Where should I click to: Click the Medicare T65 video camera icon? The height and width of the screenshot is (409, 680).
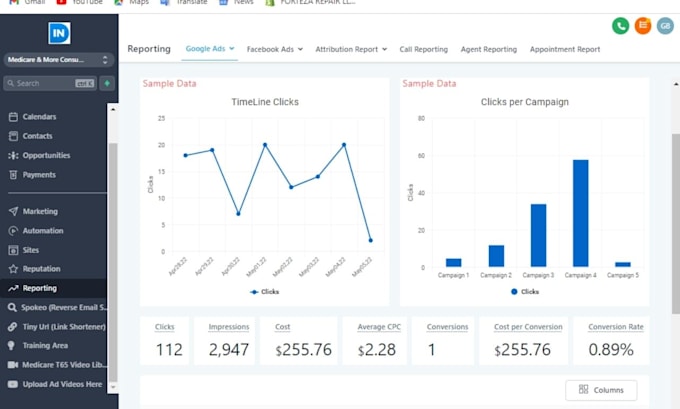coord(13,365)
